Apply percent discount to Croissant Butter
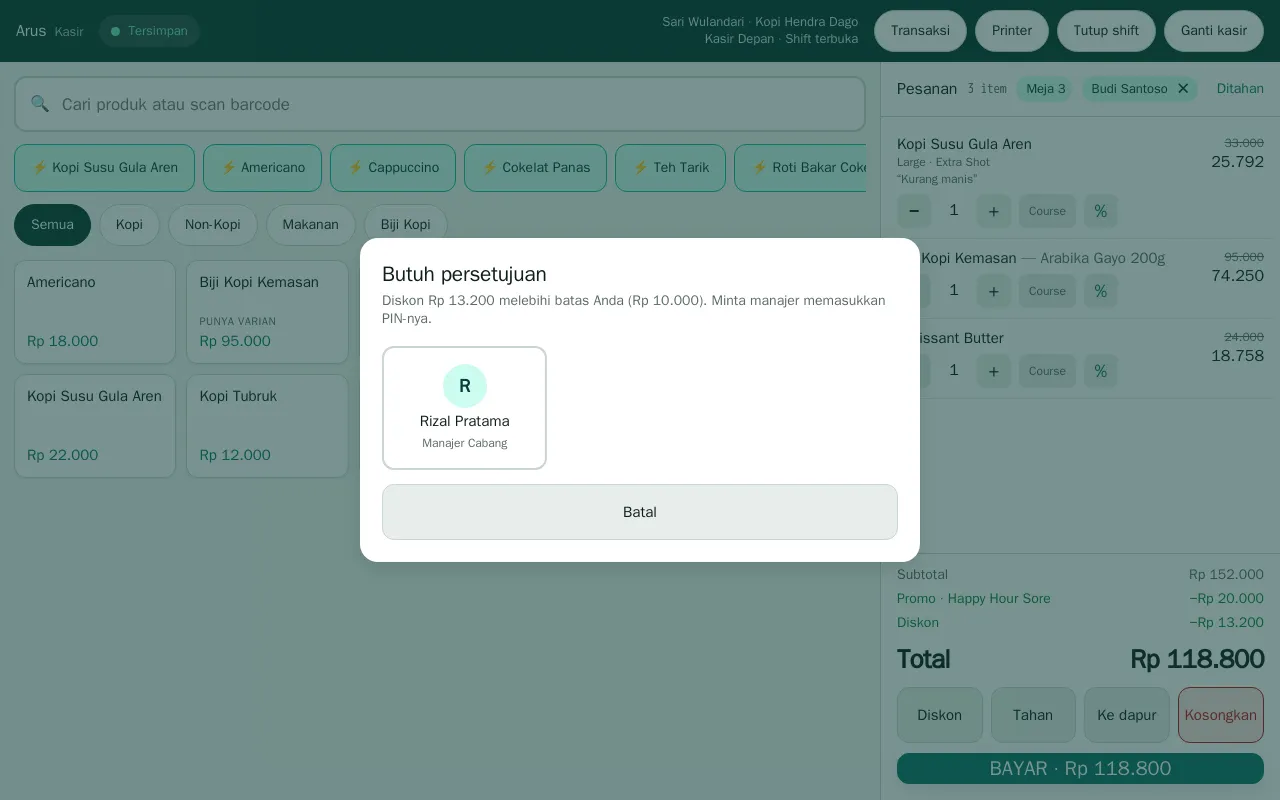The image size is (1280, 800). tap(1100, 371)
